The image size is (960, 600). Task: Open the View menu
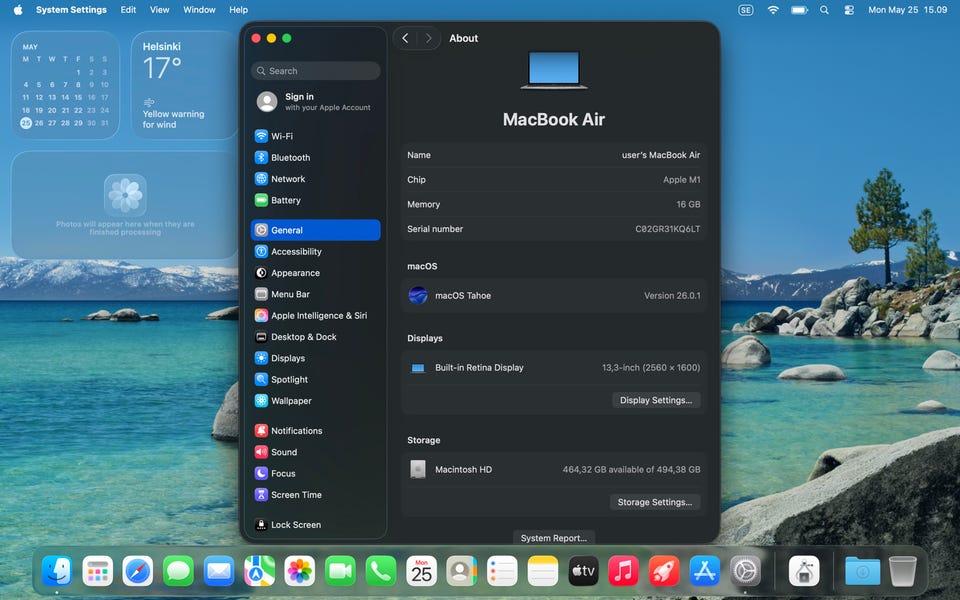(159, 10)
